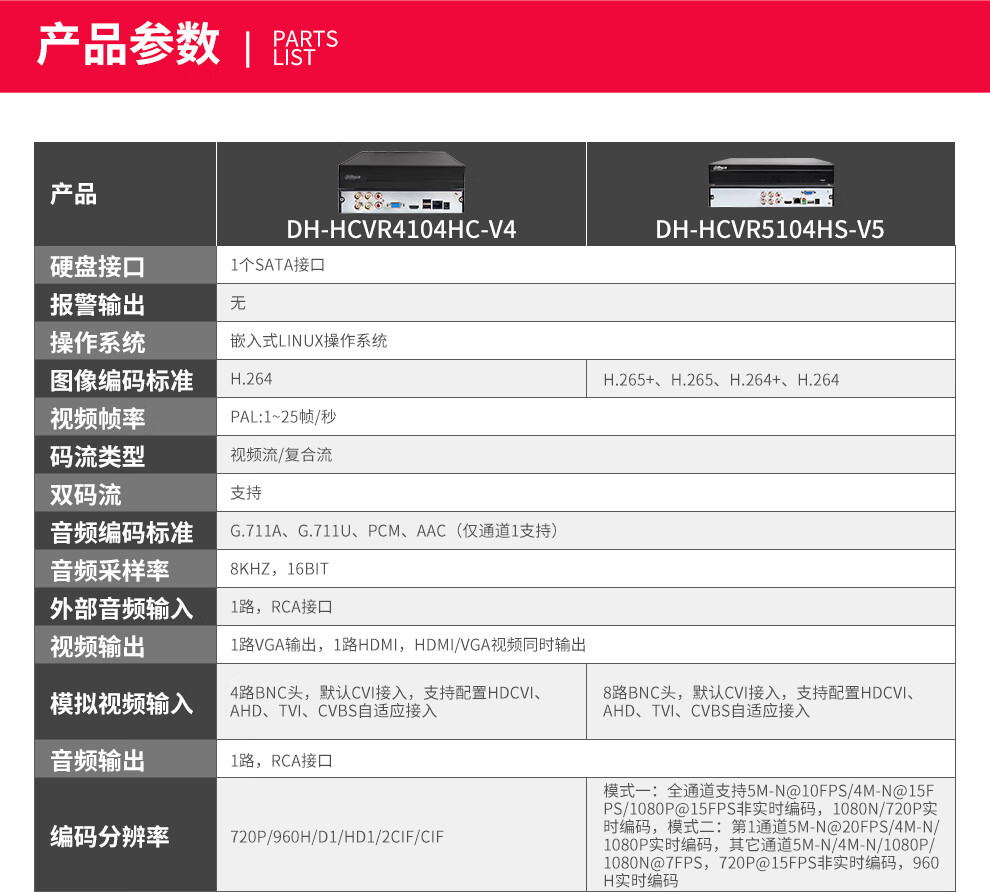Click the 外部音频输入 row label
The height and width of the screenshot is (892, 990).
coord(122,609)
